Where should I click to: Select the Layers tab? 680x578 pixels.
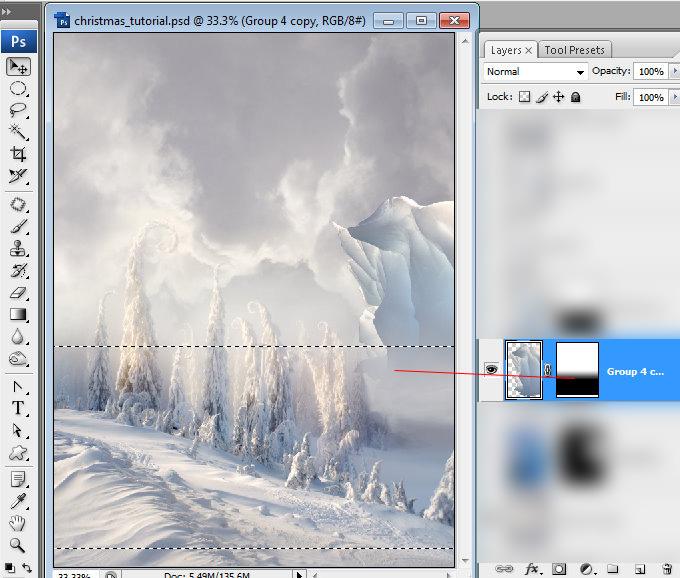[x=506, y=50]
